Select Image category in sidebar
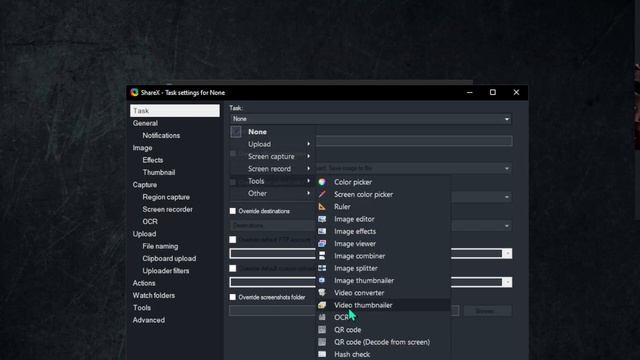The width and height of the screenshot is (640, 360). click(142, 148)
